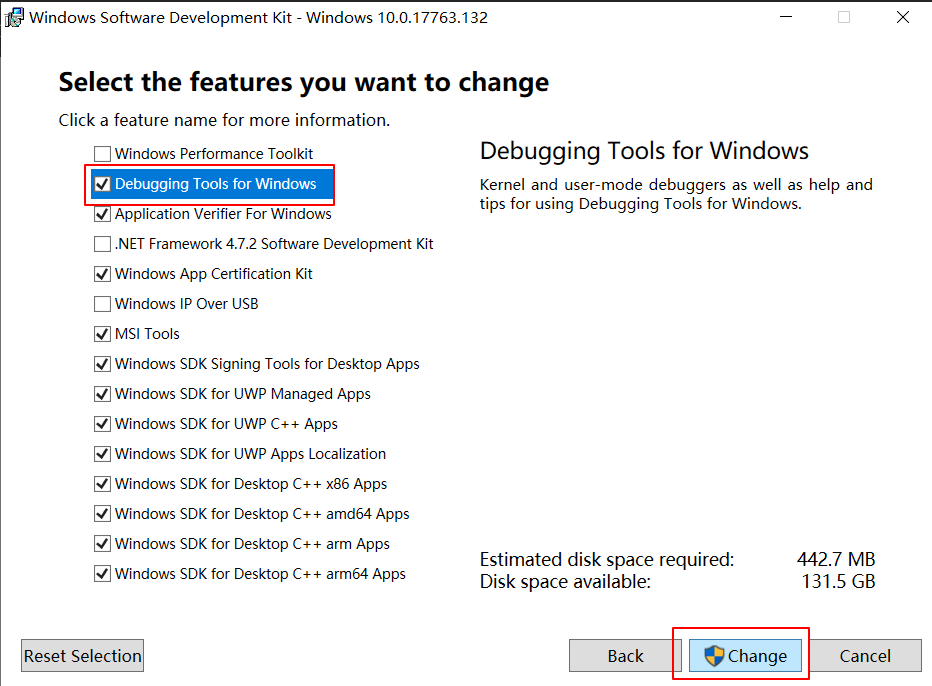Viewport: 932px width, 686px height.
Task: Toggle Windows SDK for Desktop C++ arm Apps checkbox
Action: [102, 544]
